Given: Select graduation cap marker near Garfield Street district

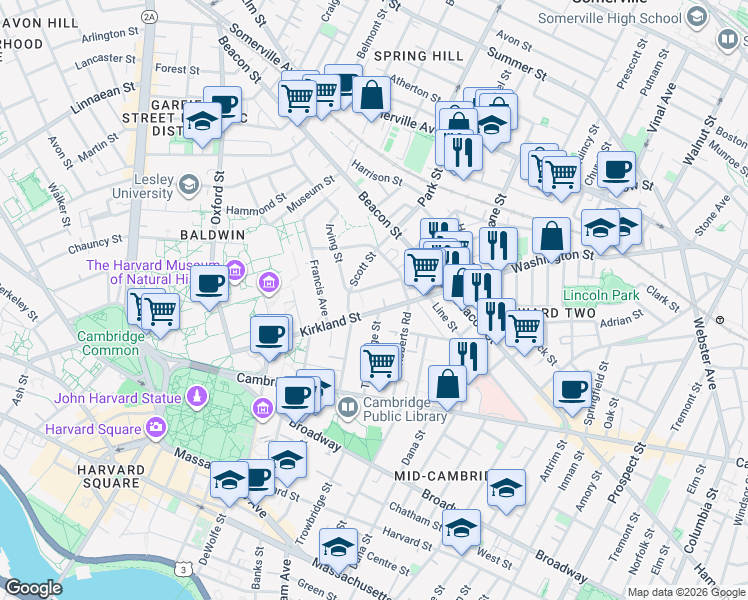Looking at the screenshot, I should click(202, 122).
